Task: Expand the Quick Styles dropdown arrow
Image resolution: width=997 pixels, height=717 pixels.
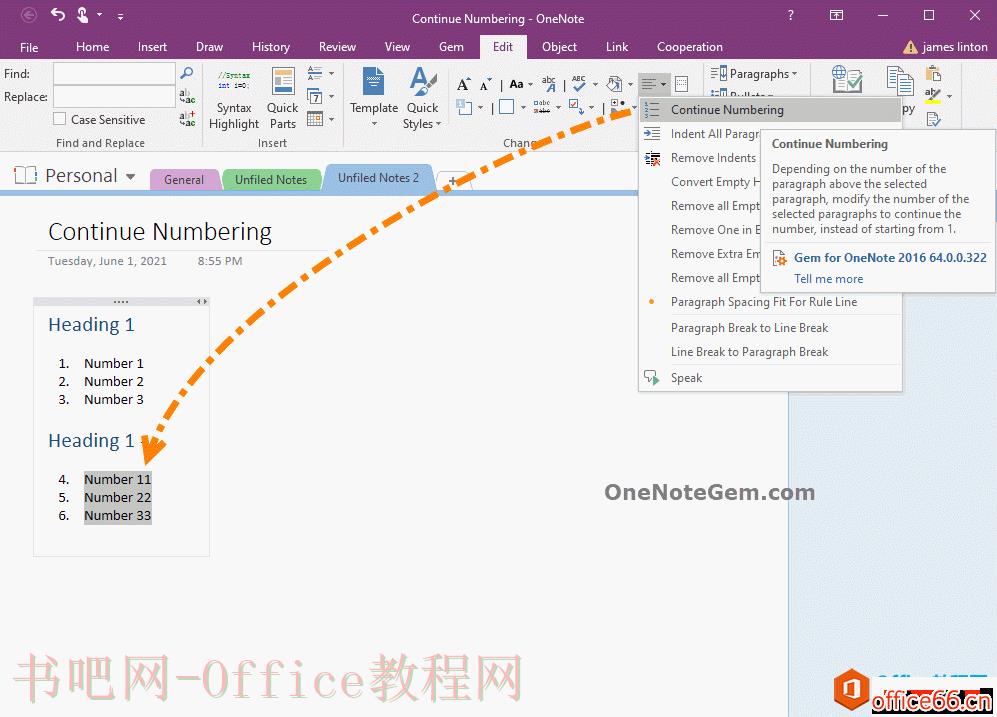Action: pyautogui.click(x=438, y=124)
